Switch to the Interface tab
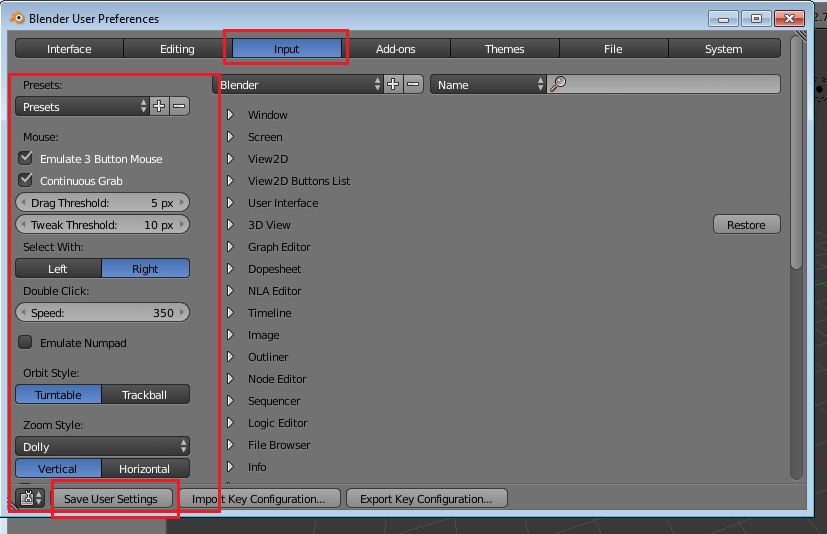The image size is (827, 534). point(69,49)
